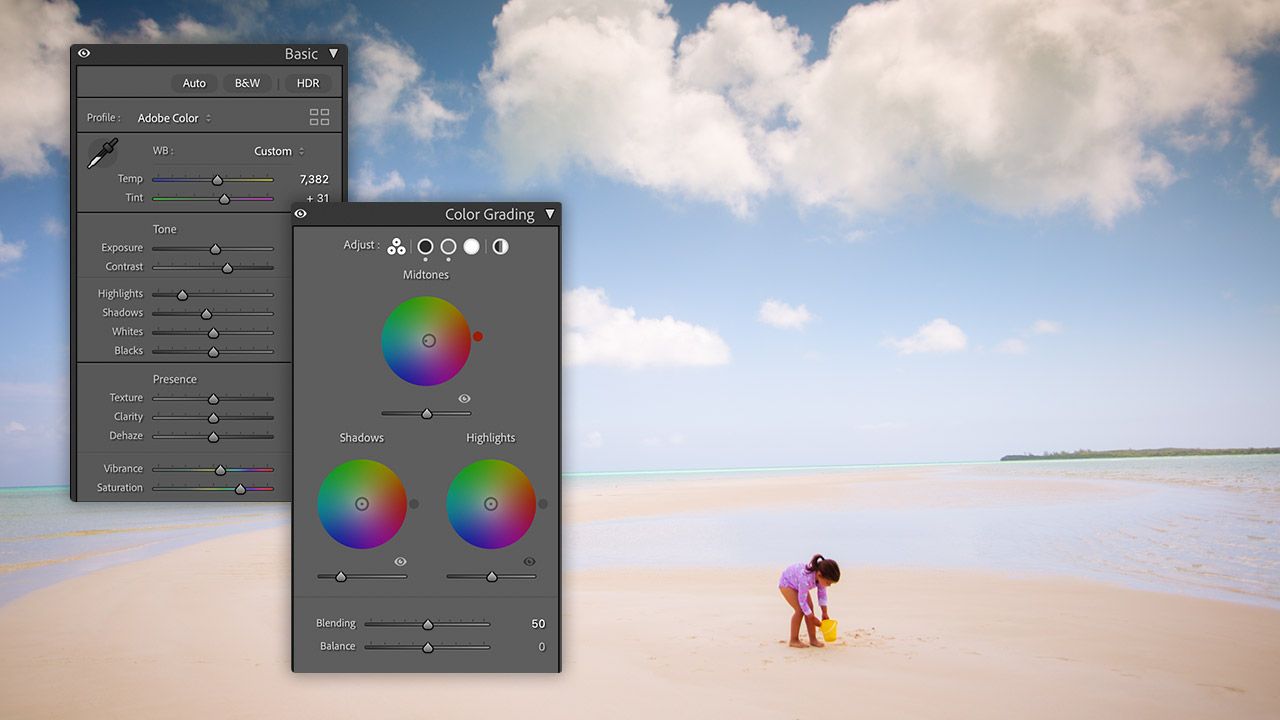Click the Clarity slider handle
1280x720 pixels.
pyautogui.click(x=213, y=418)
